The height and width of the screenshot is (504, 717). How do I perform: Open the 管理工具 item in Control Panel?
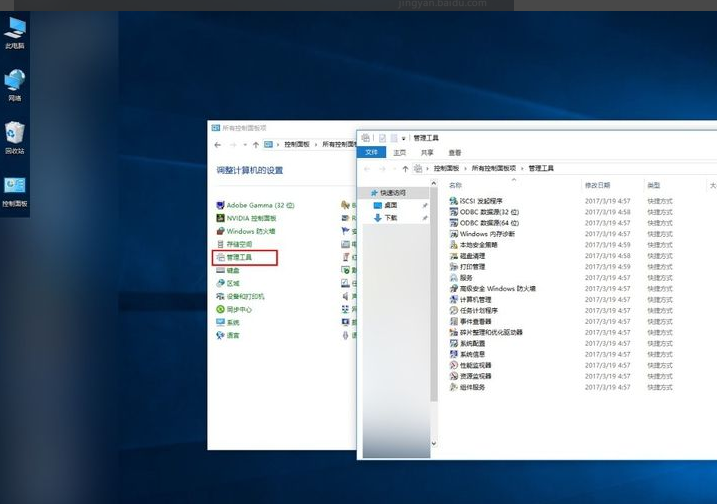[x=239, y=257]
